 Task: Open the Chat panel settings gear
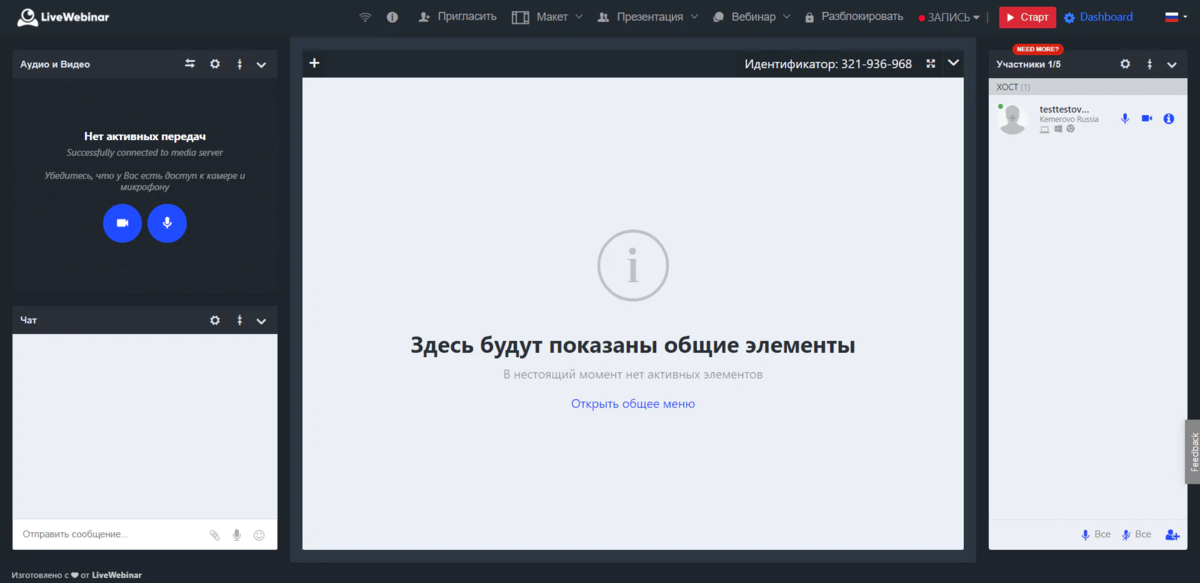click(x=215, y=321)
